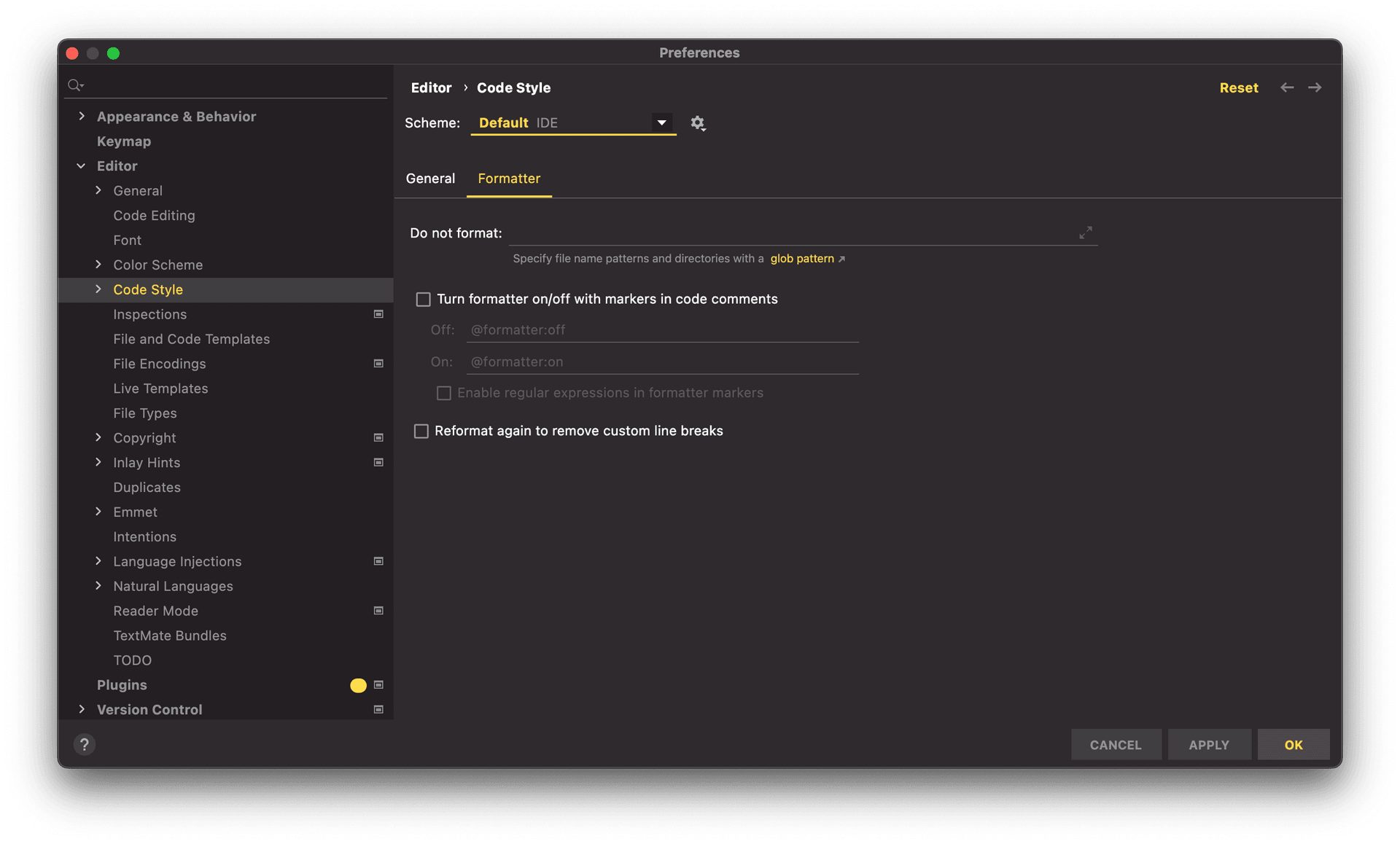The width and height of the screenshot is (1400, 844).
Task: Switch to the General tab
Action: [430, 179]
